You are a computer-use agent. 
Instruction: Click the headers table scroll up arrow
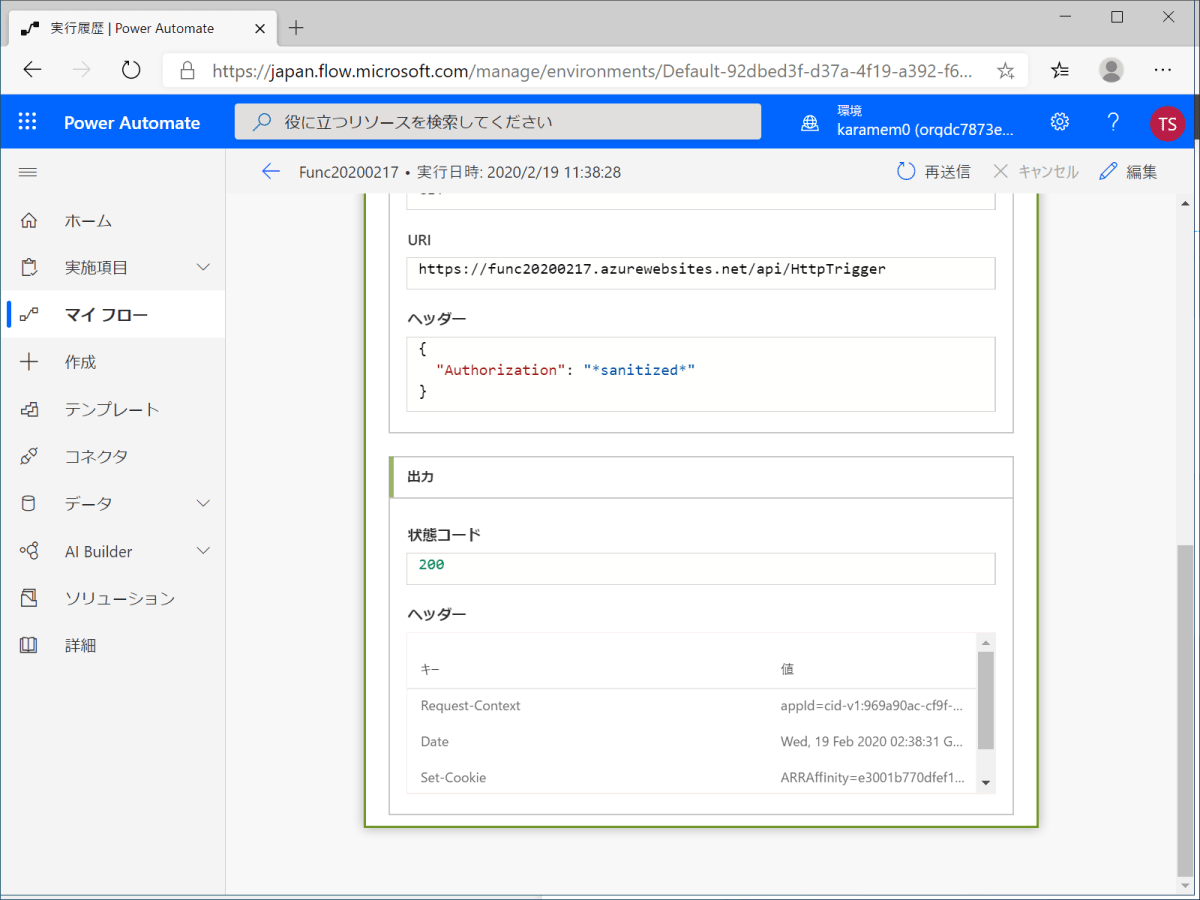[986, 643]
